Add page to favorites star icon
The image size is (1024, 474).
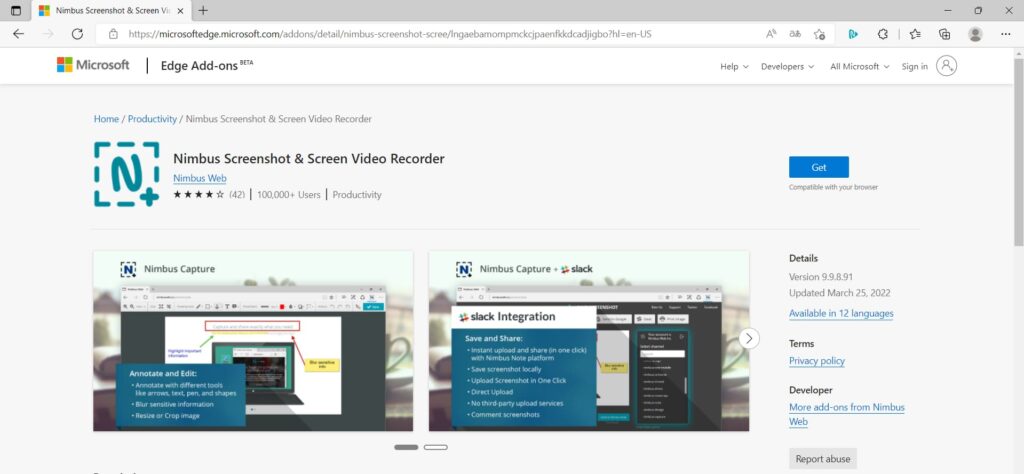pyautogui.click(x=820, y=34)
